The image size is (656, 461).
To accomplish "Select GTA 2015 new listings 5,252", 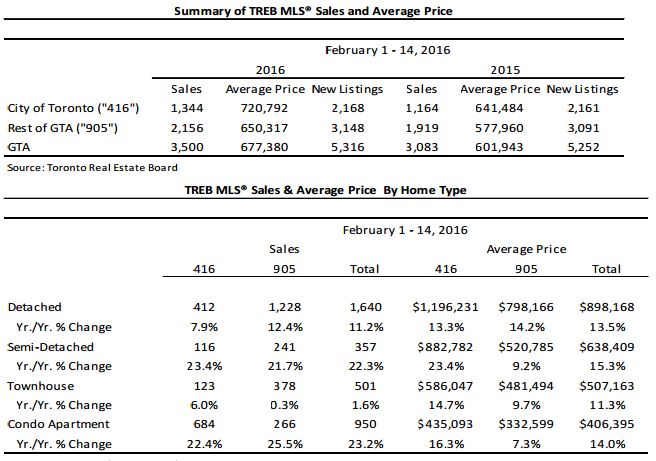I will coord(583,147).
